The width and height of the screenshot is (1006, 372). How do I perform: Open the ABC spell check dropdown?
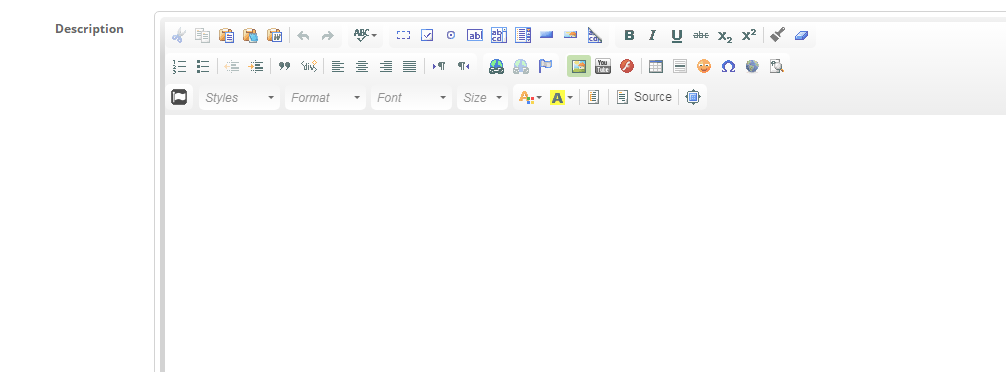click(366, 35)
